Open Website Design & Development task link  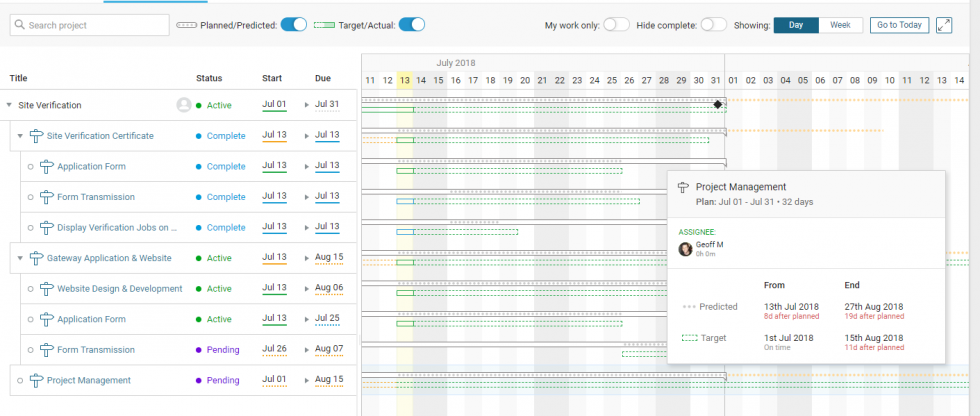point(120,289)
